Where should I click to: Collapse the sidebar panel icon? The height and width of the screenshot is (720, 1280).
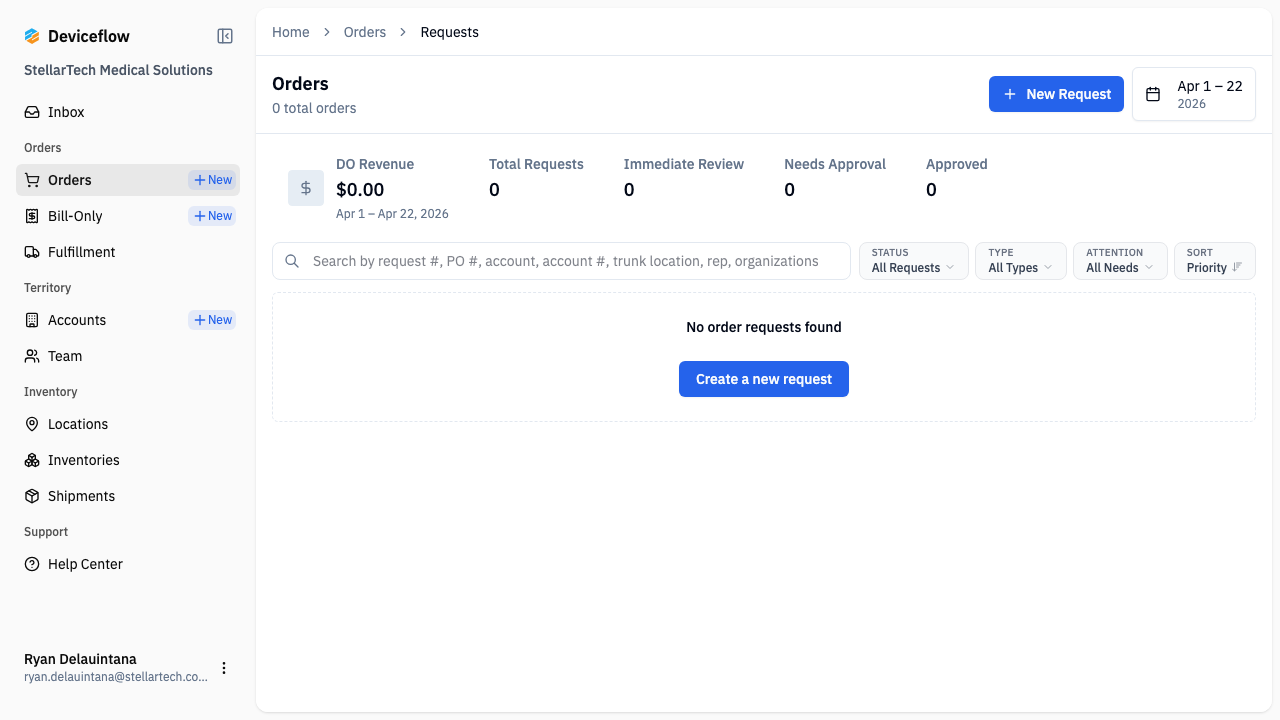(225, 36)
